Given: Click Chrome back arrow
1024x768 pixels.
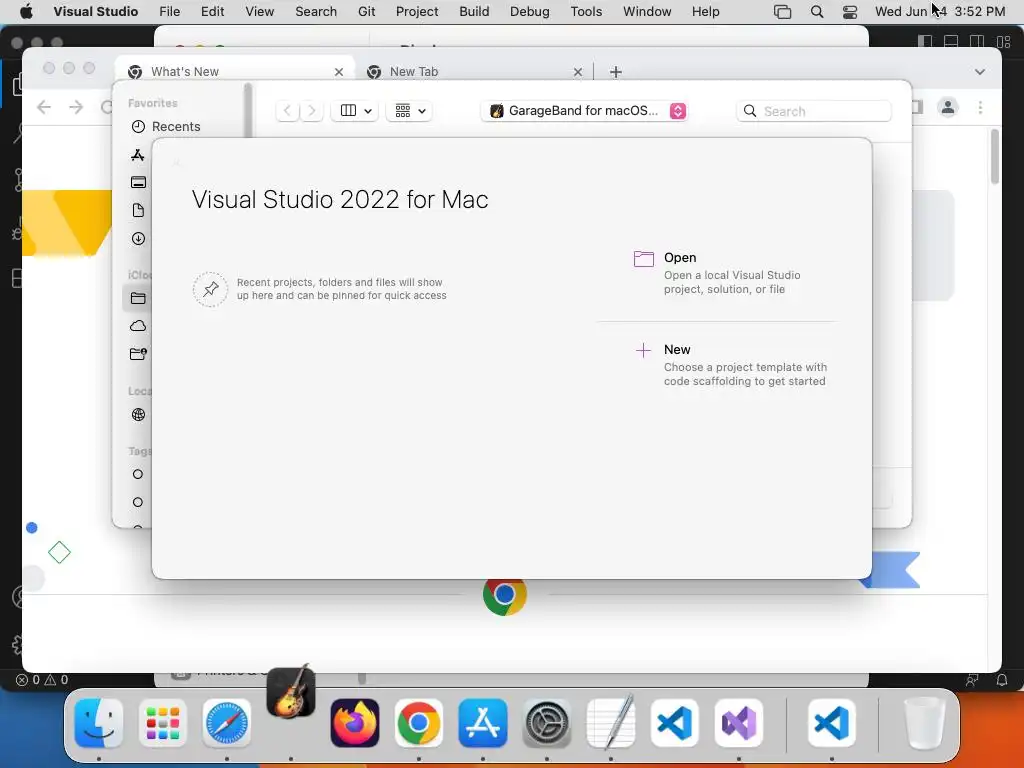Looking at the screenshot, I should click(x=44, y=107).
